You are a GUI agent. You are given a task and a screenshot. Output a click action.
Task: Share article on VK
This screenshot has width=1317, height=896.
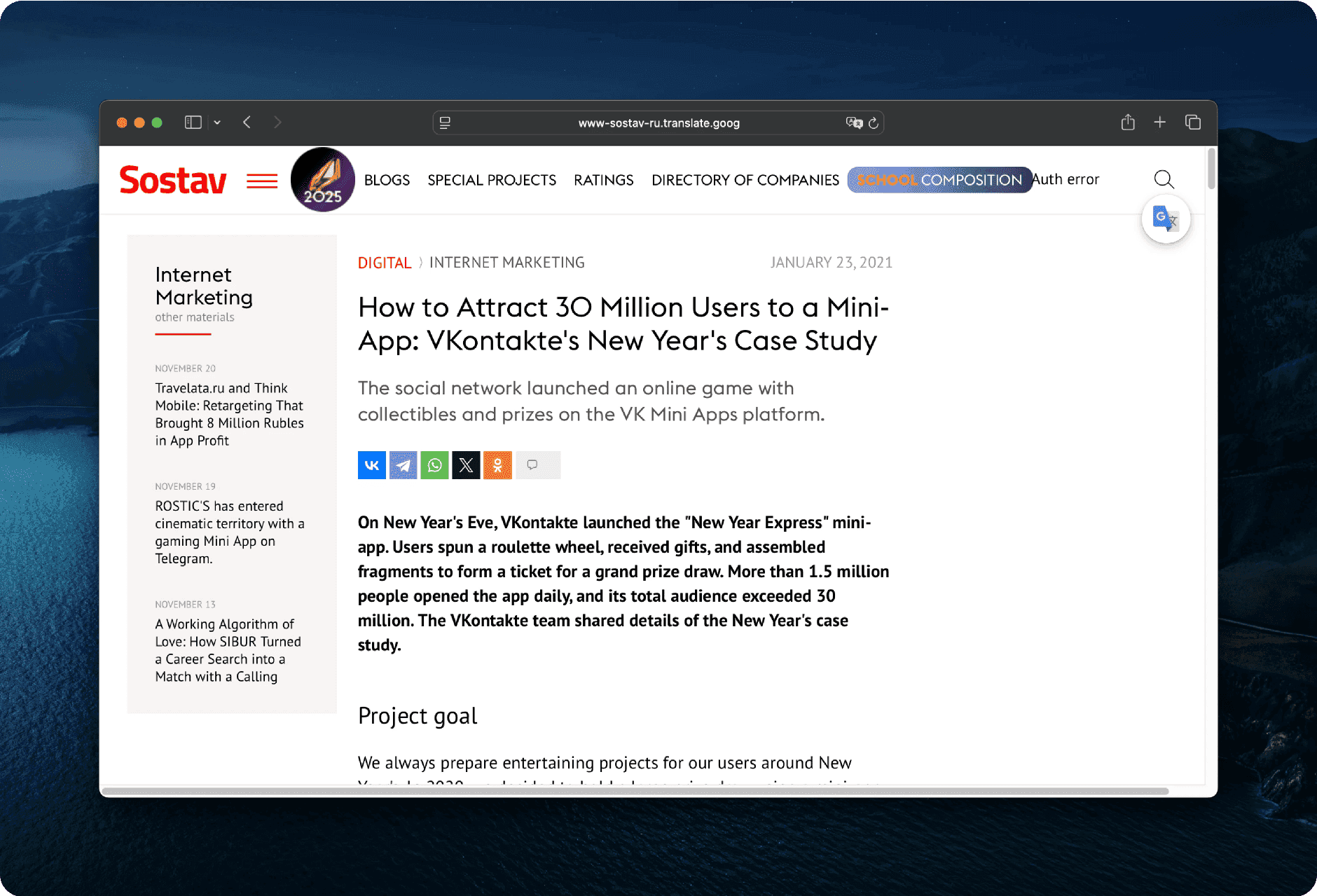[372, 465]
